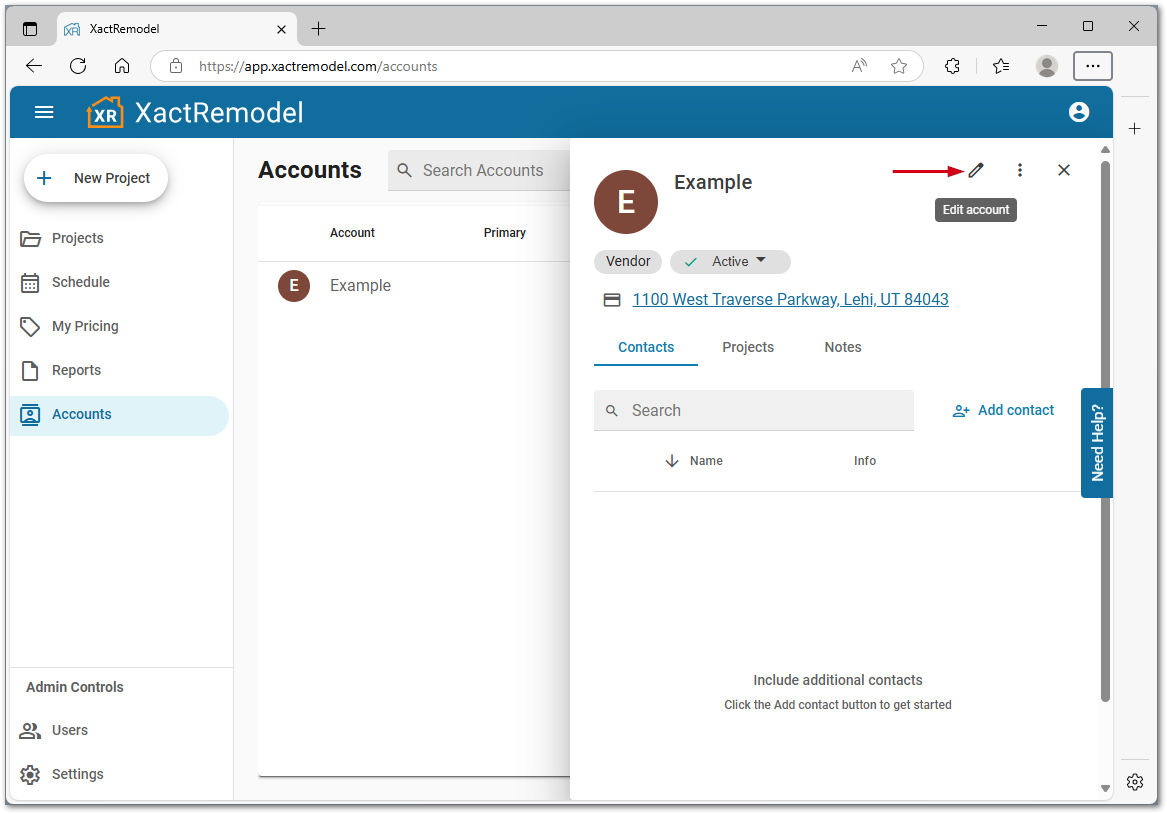Select the XactRemodel browser tab

177,29
